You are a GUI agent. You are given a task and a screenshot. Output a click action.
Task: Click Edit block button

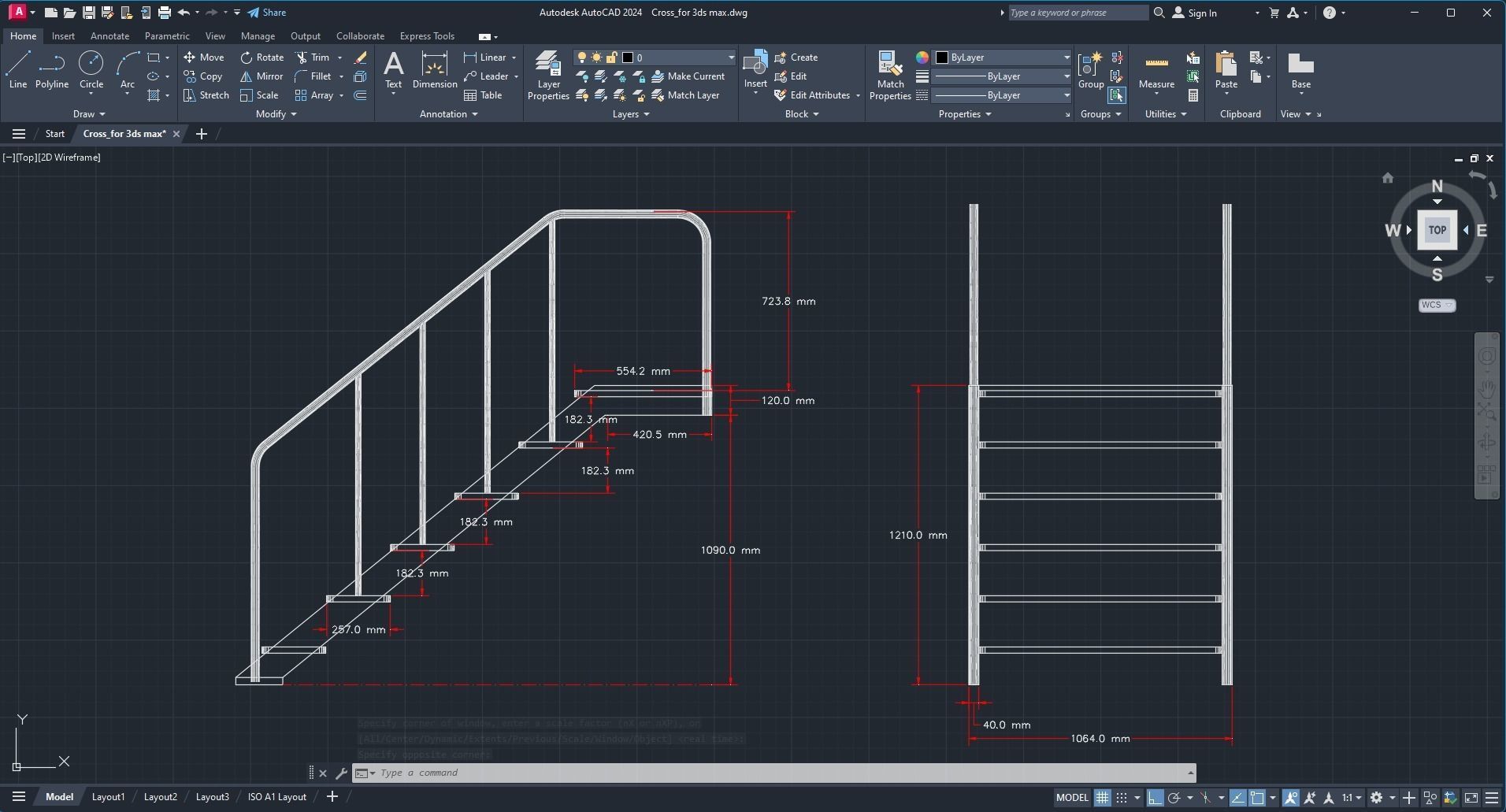[791, 76]
